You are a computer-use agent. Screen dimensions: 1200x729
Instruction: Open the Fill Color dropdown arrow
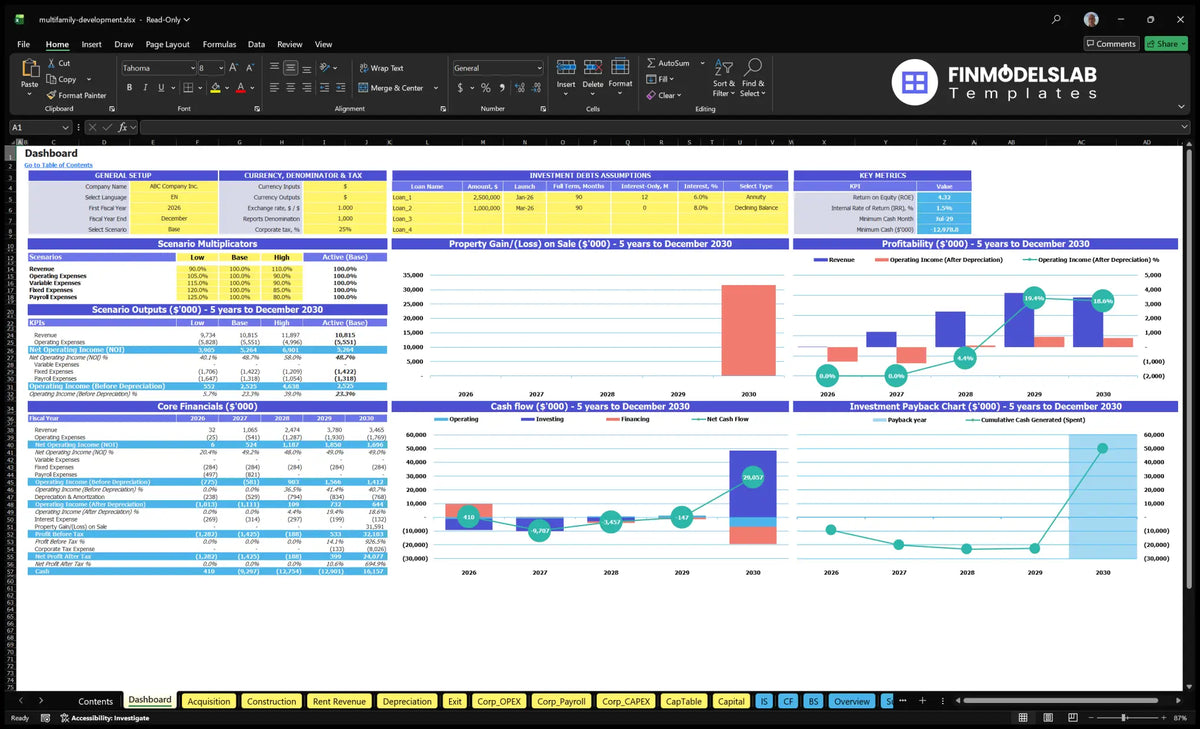(225, 88)
